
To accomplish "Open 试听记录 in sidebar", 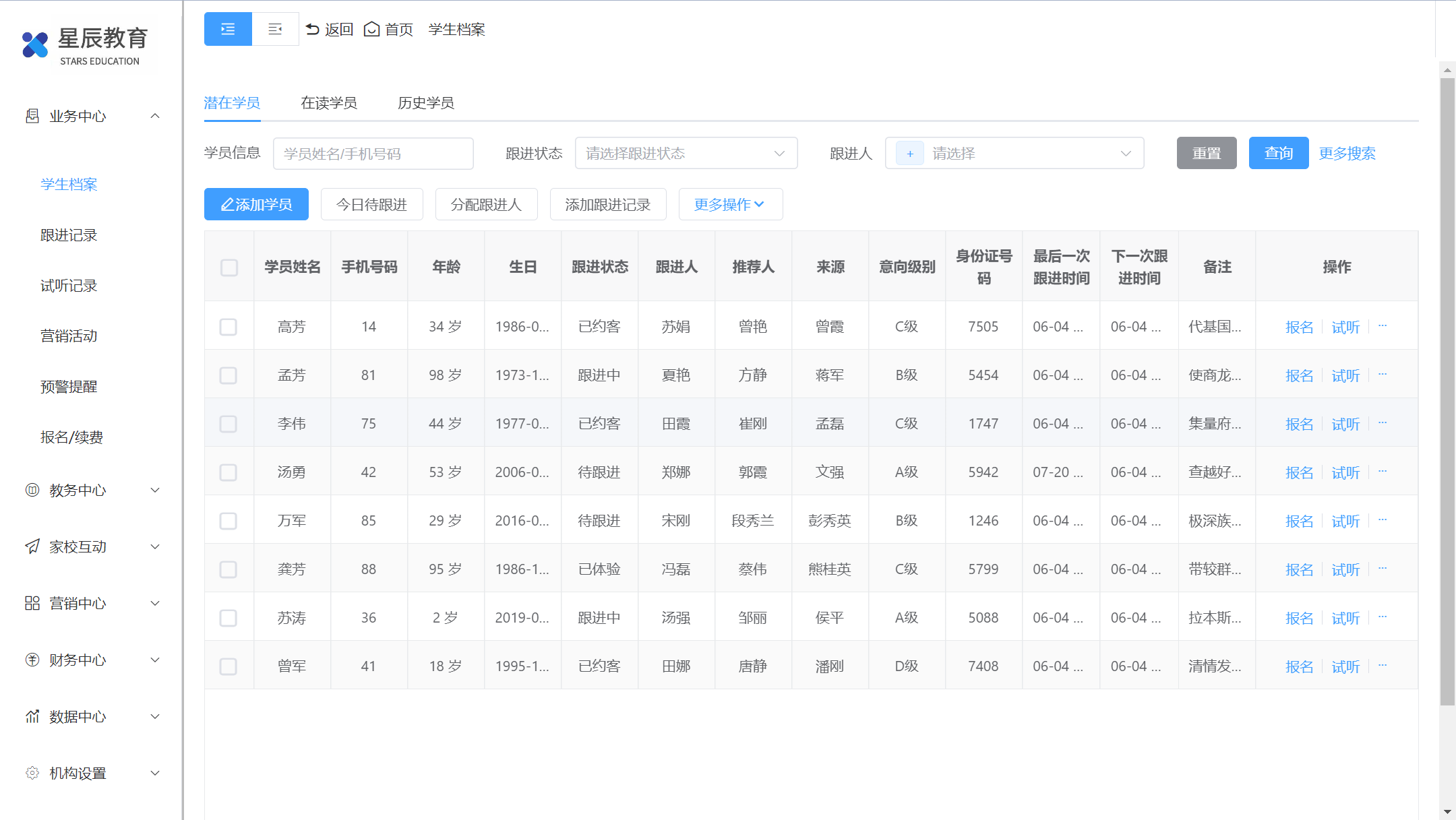I will [69, 286].
